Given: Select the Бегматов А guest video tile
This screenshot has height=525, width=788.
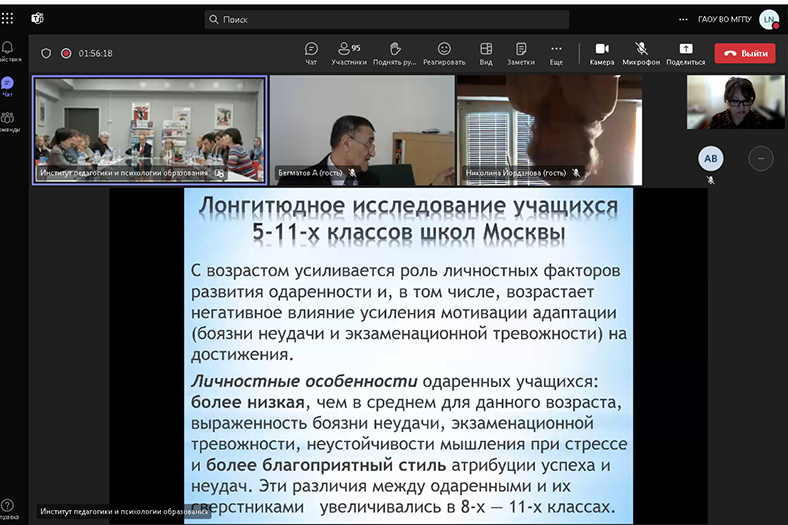Looking at the screenshot, I should [x=360, y=130].
